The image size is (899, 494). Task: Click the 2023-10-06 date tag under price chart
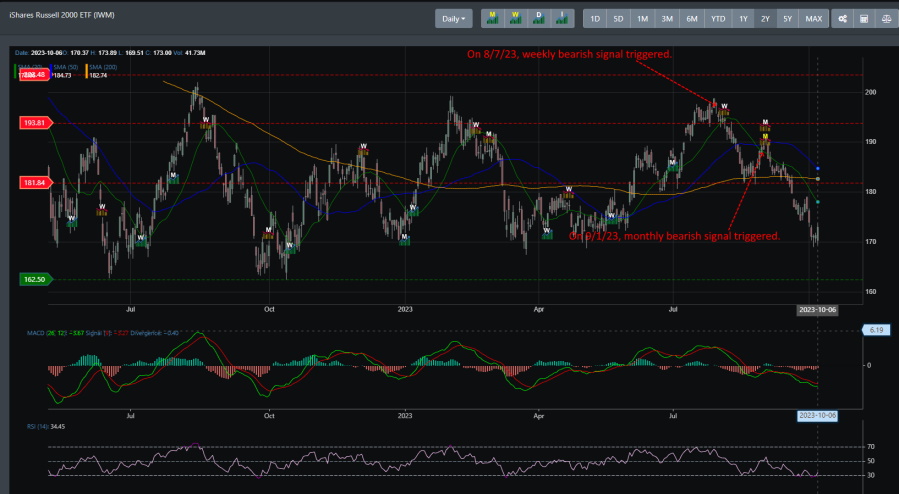coord(818,309)
